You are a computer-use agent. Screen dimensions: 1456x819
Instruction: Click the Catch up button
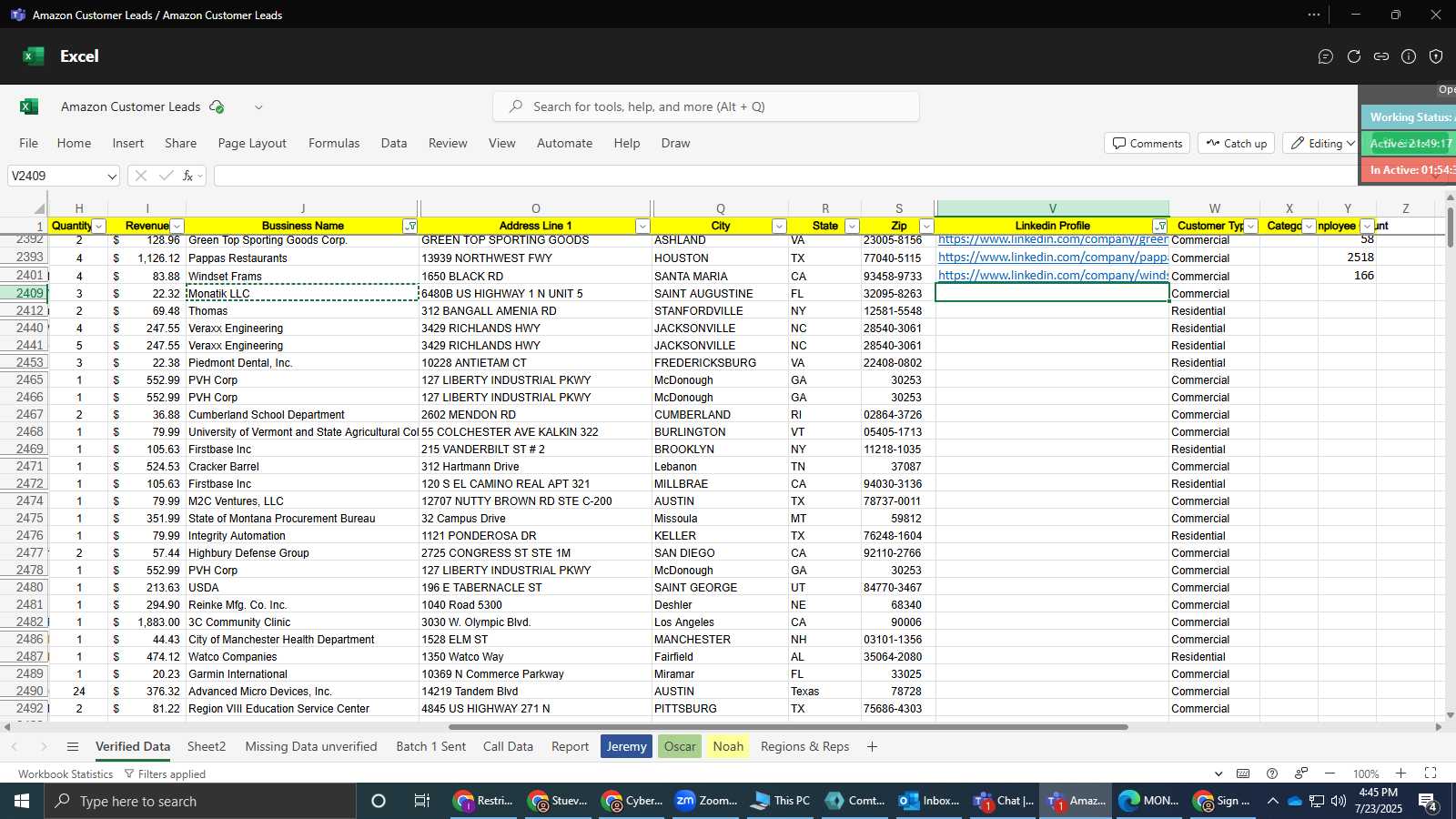[1236, 143]
